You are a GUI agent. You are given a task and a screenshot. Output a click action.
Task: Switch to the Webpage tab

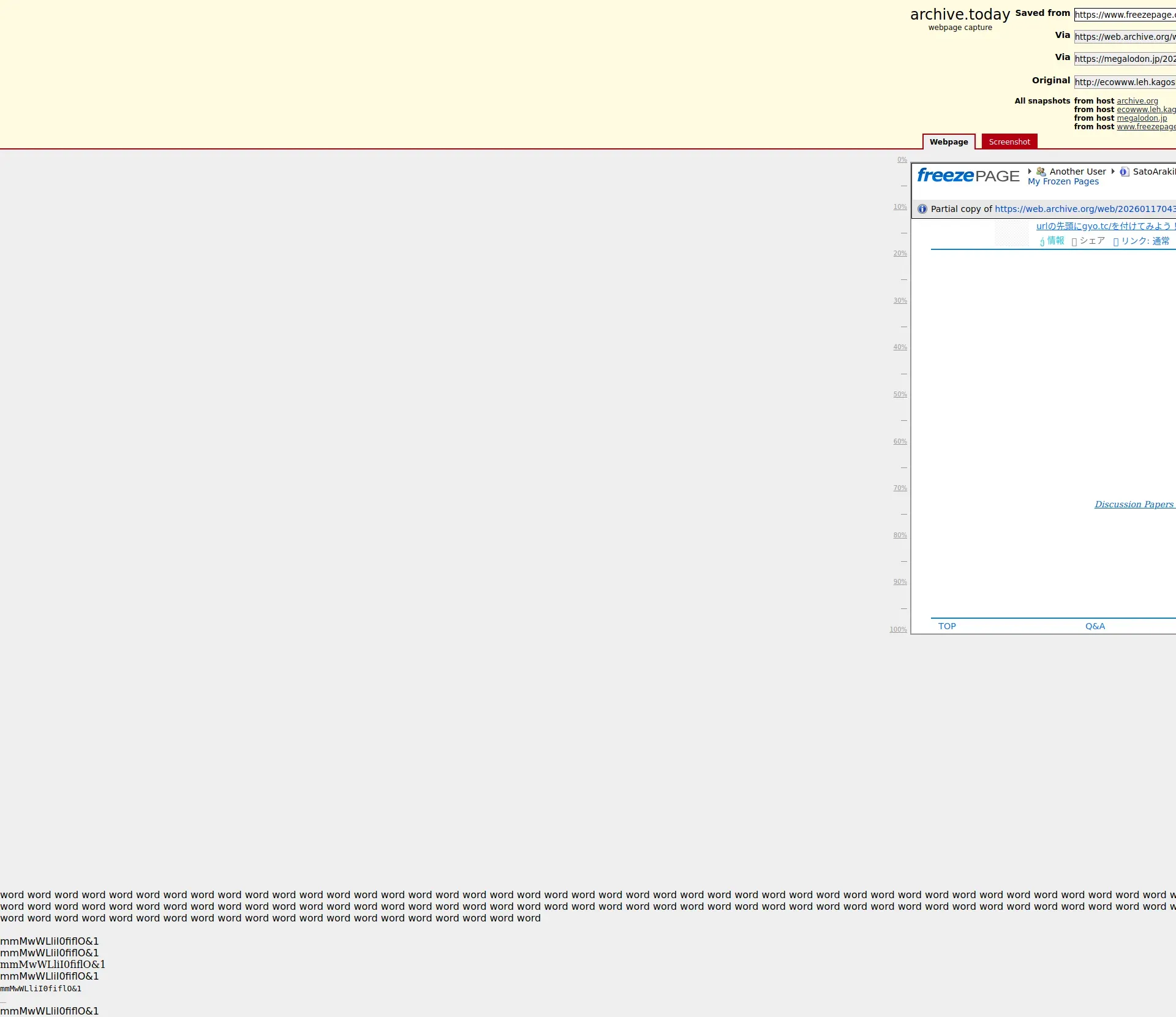tap(949, 142)
